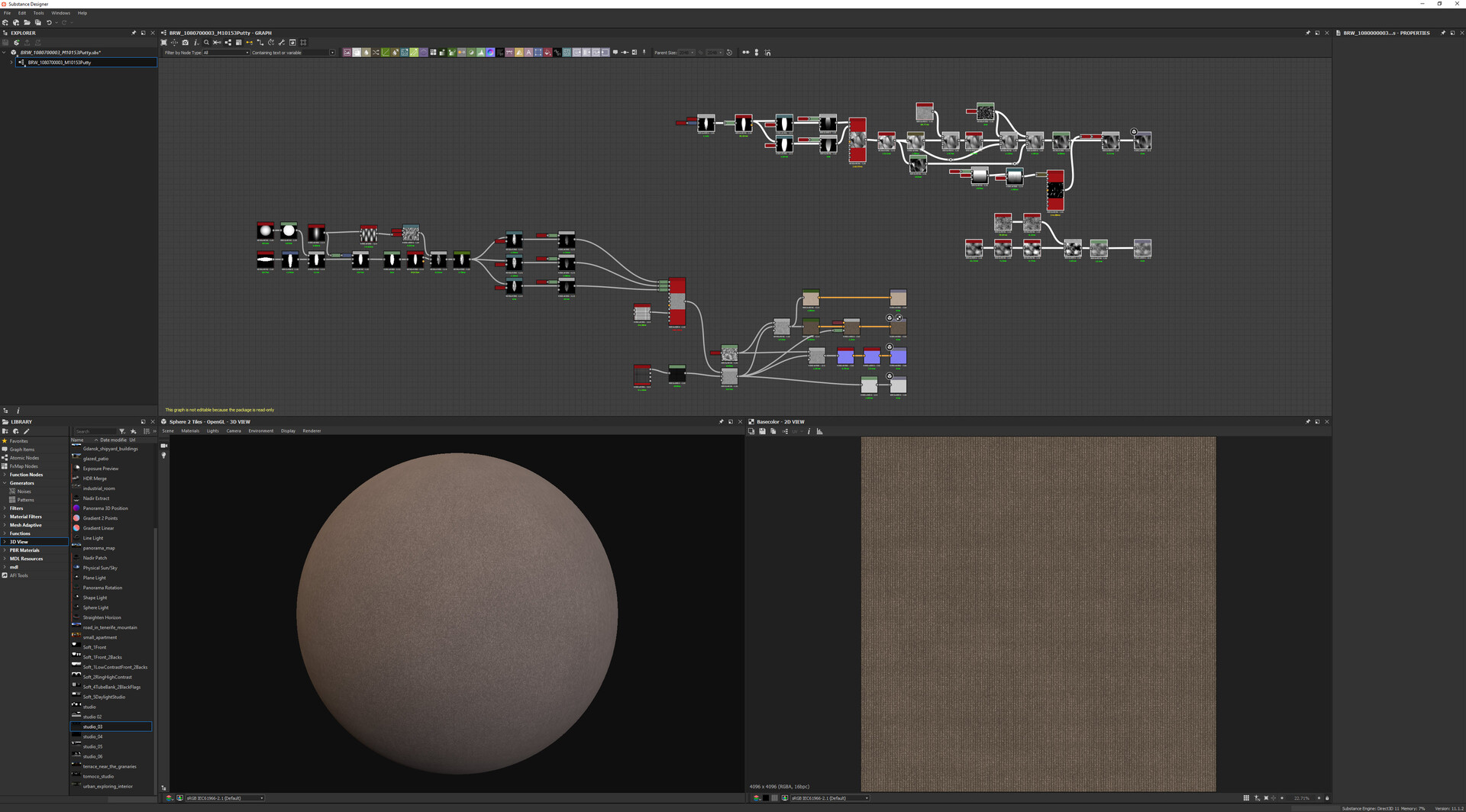
Task: Click the light bulb icon in 3D view
Action: (x=163, y=456)
